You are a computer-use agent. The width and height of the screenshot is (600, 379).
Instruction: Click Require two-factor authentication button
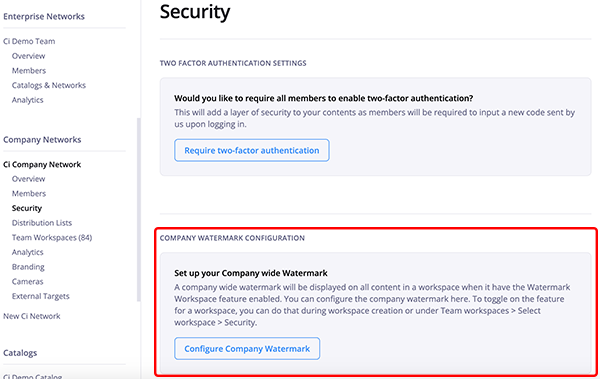coord(251,150)
